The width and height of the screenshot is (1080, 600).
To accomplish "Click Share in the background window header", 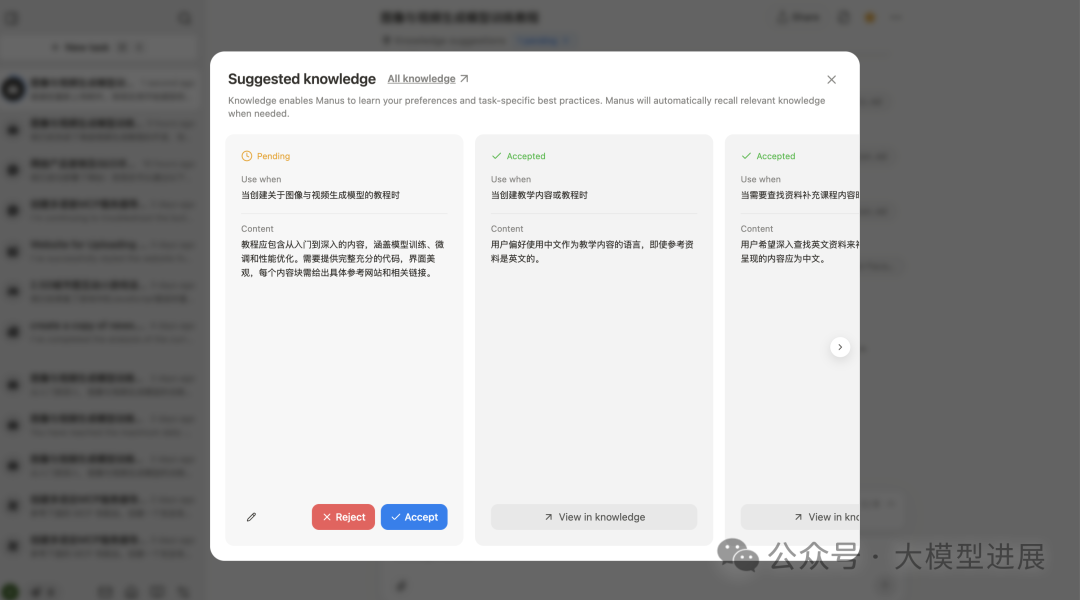I will pos(798,17).
